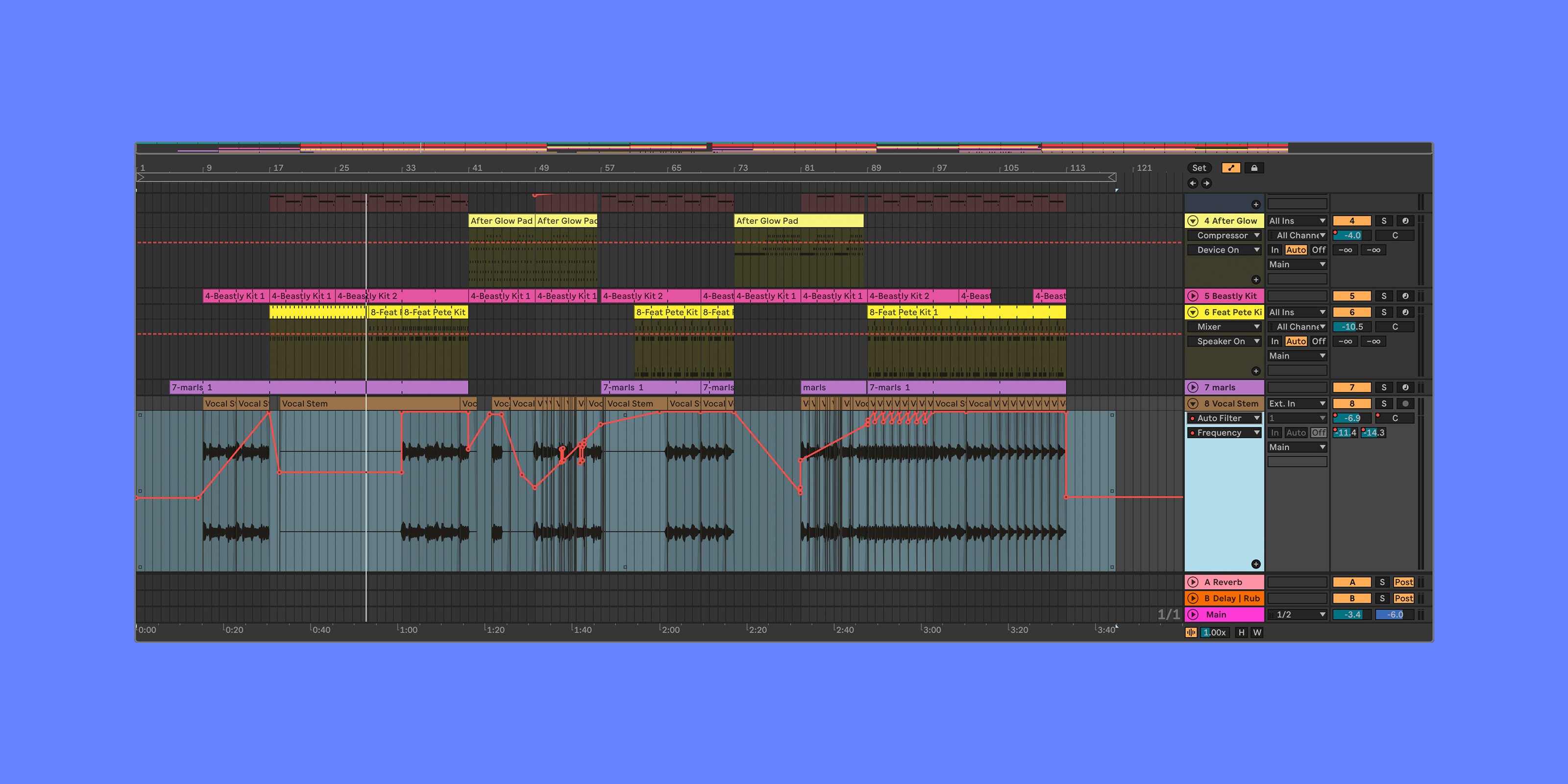Open the Speaker On parameter dropdown

pyautogui.click(x=1225, y=342)
